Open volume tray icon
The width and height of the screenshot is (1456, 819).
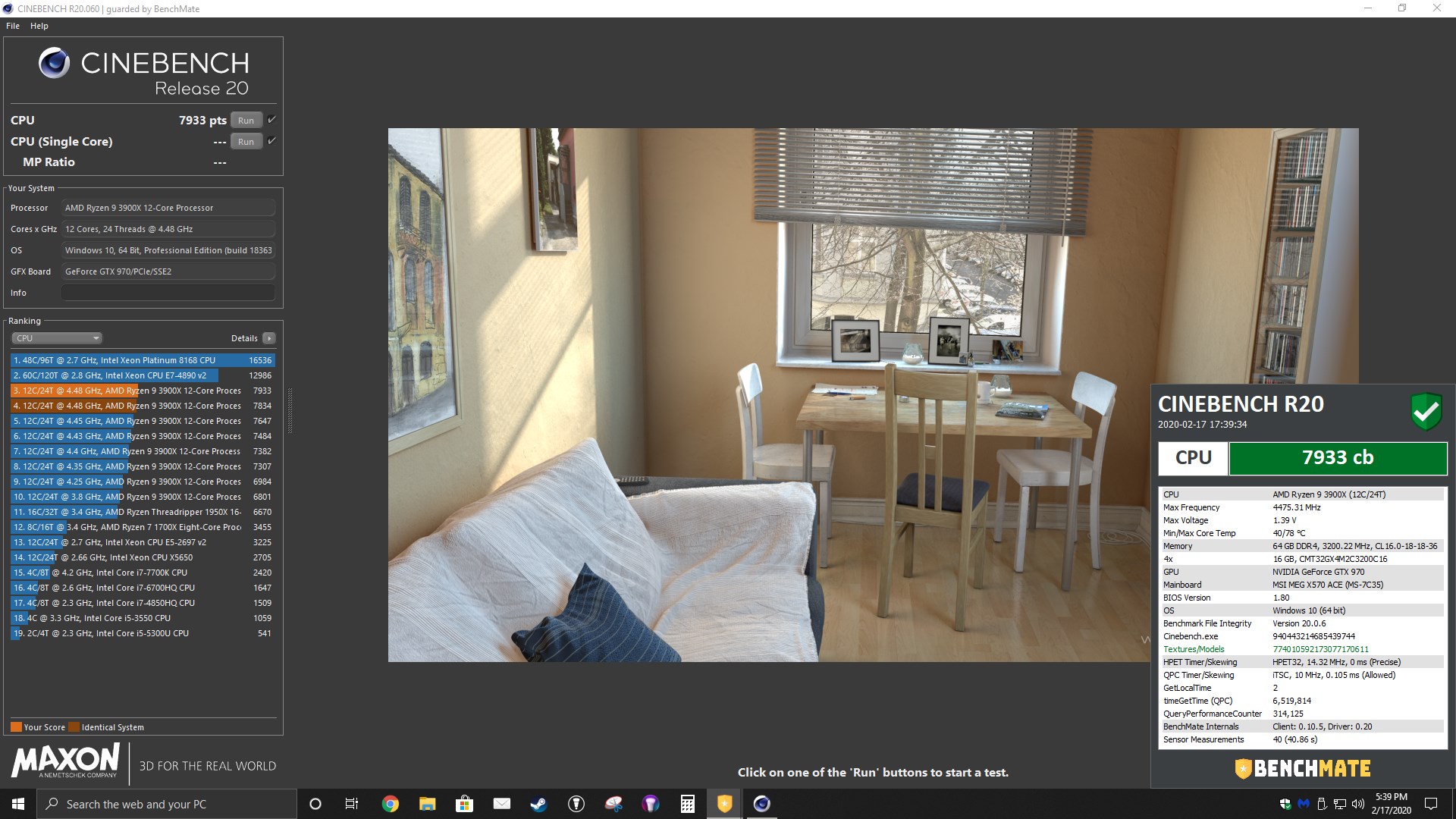pyautogui.click(x=1358, y=804)
